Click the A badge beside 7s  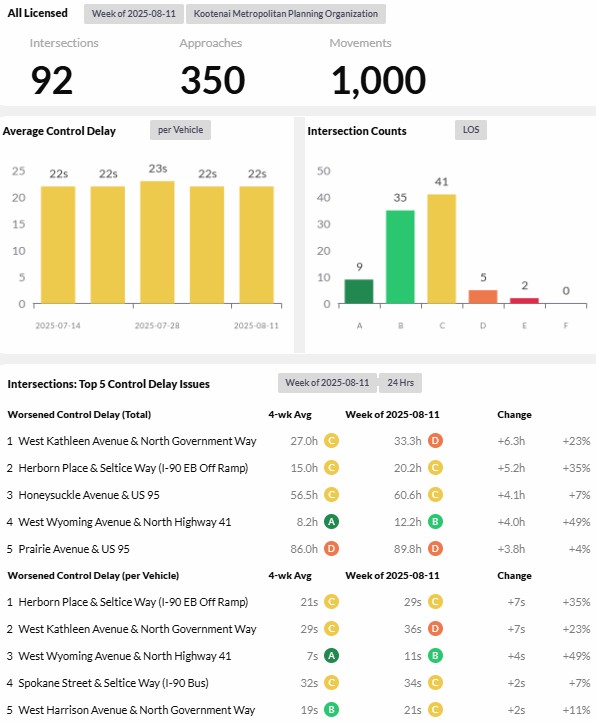coord(331,655)
